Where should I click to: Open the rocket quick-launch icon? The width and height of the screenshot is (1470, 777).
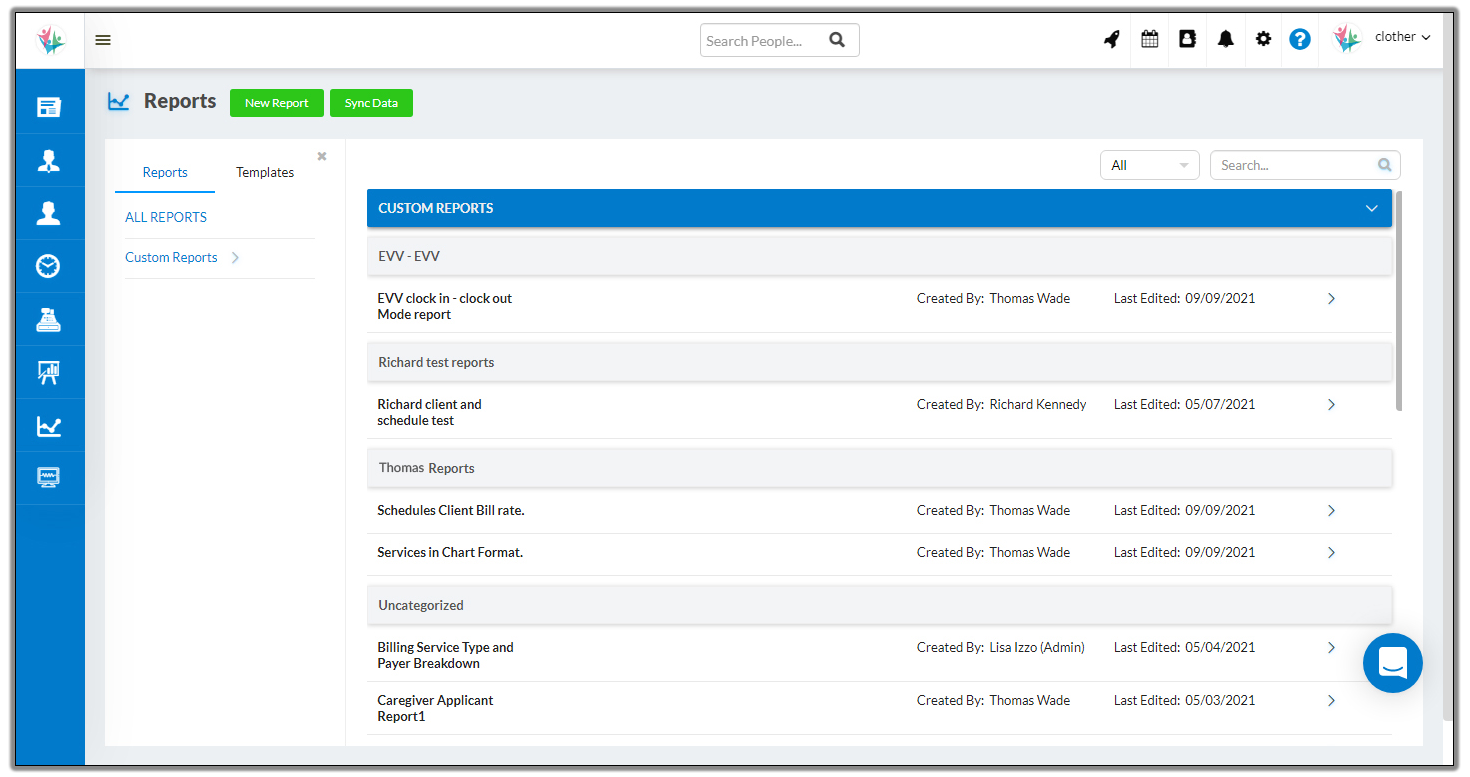coord(1111,37)
